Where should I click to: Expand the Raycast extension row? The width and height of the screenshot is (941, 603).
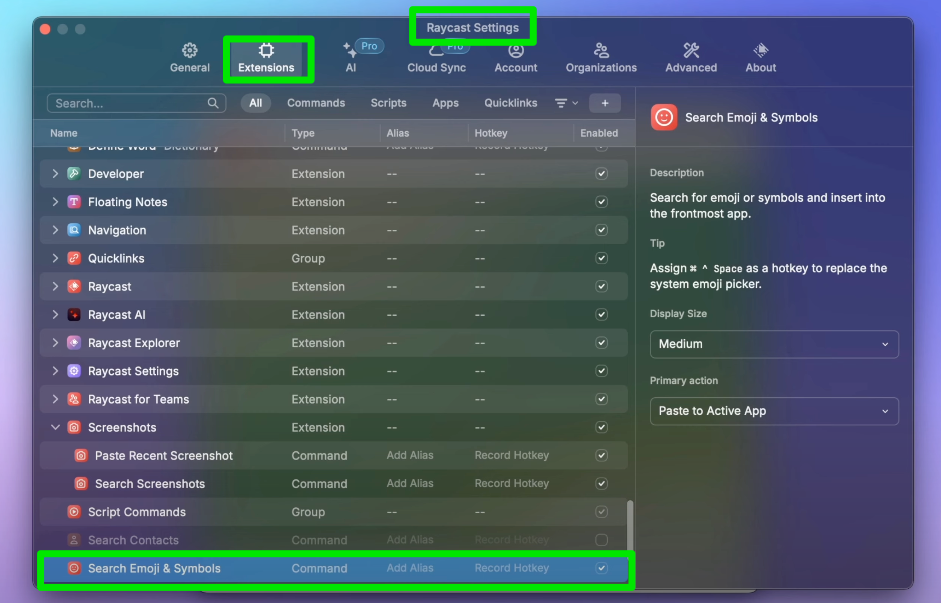click(x=55, y=286)
